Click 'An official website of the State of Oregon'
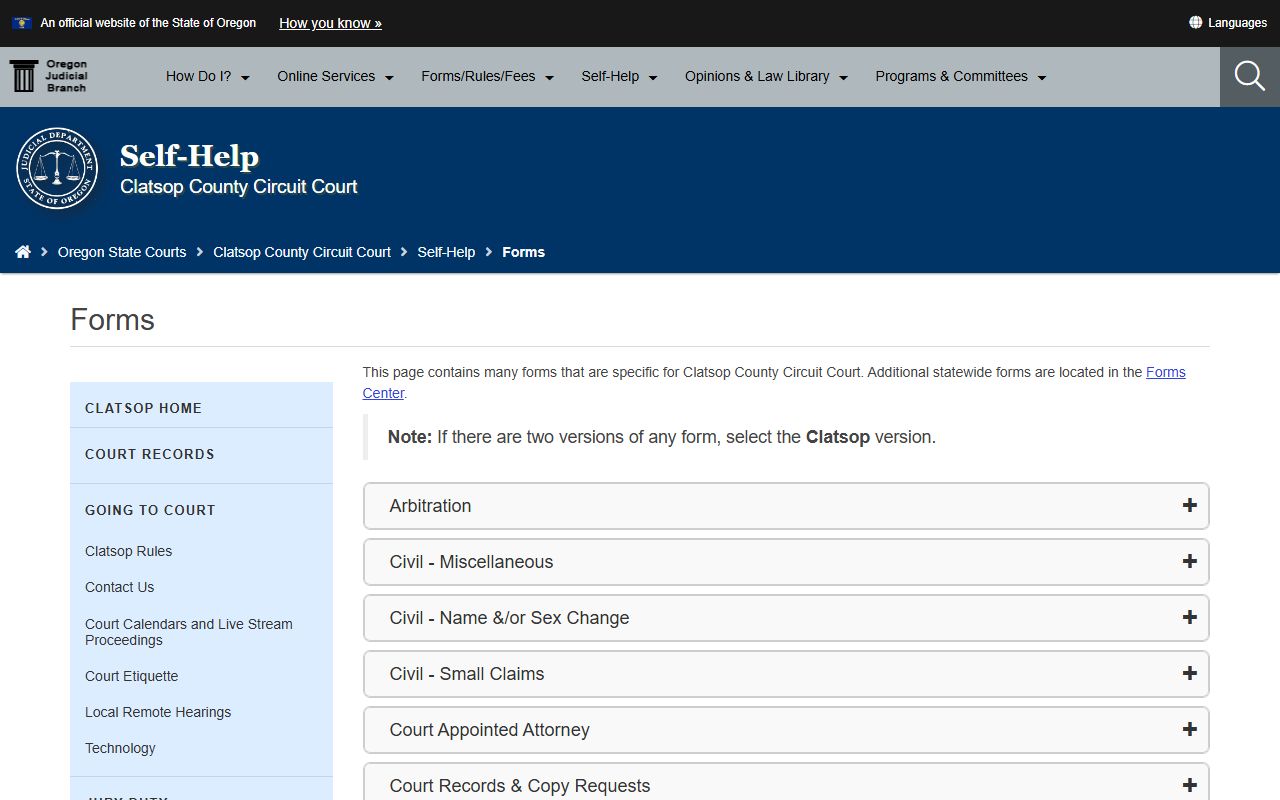Screen dimensions: 1280x800 (148, 23)
